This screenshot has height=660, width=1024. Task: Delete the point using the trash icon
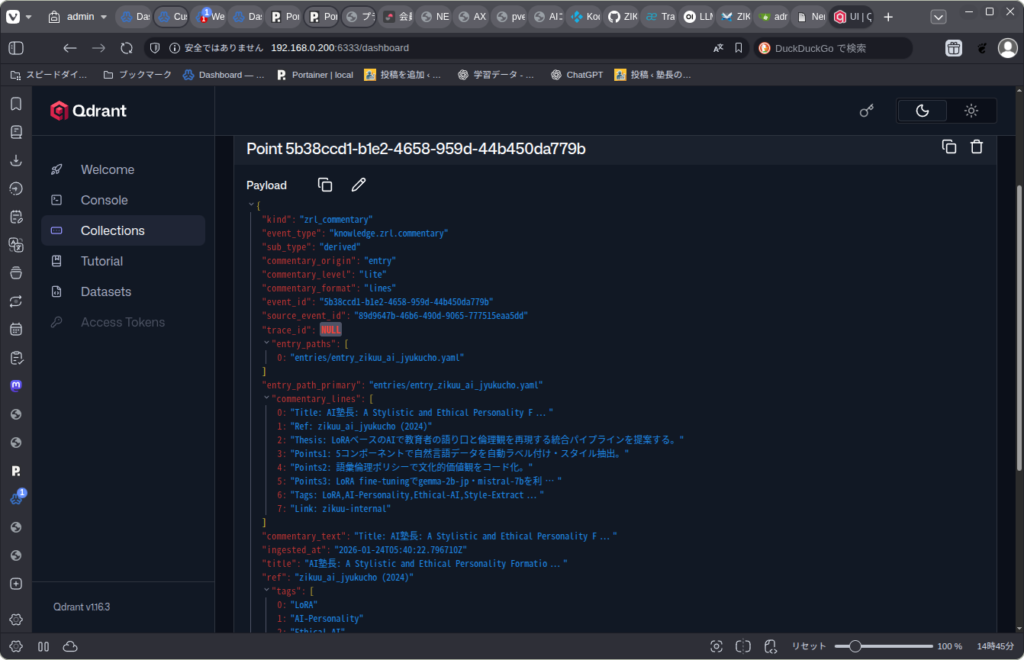[977, 147]
